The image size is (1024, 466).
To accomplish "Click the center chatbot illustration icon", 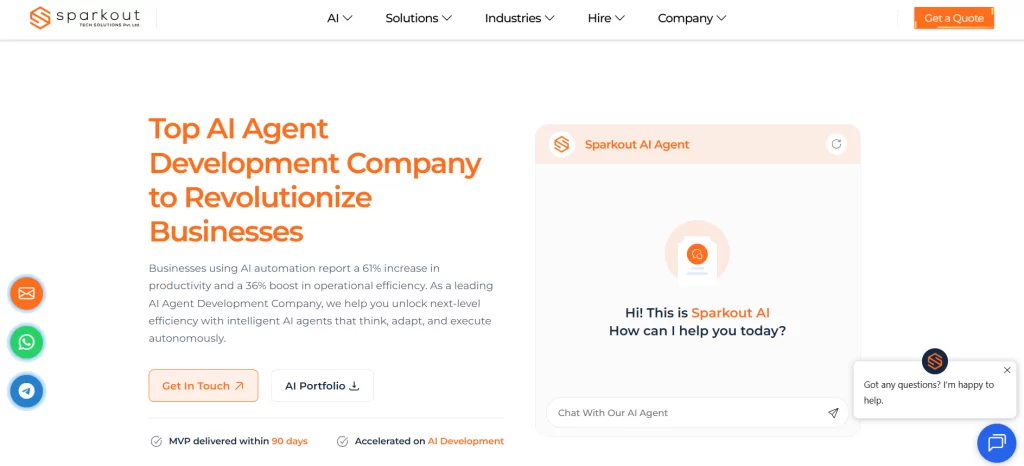I will tap(697, 254).
